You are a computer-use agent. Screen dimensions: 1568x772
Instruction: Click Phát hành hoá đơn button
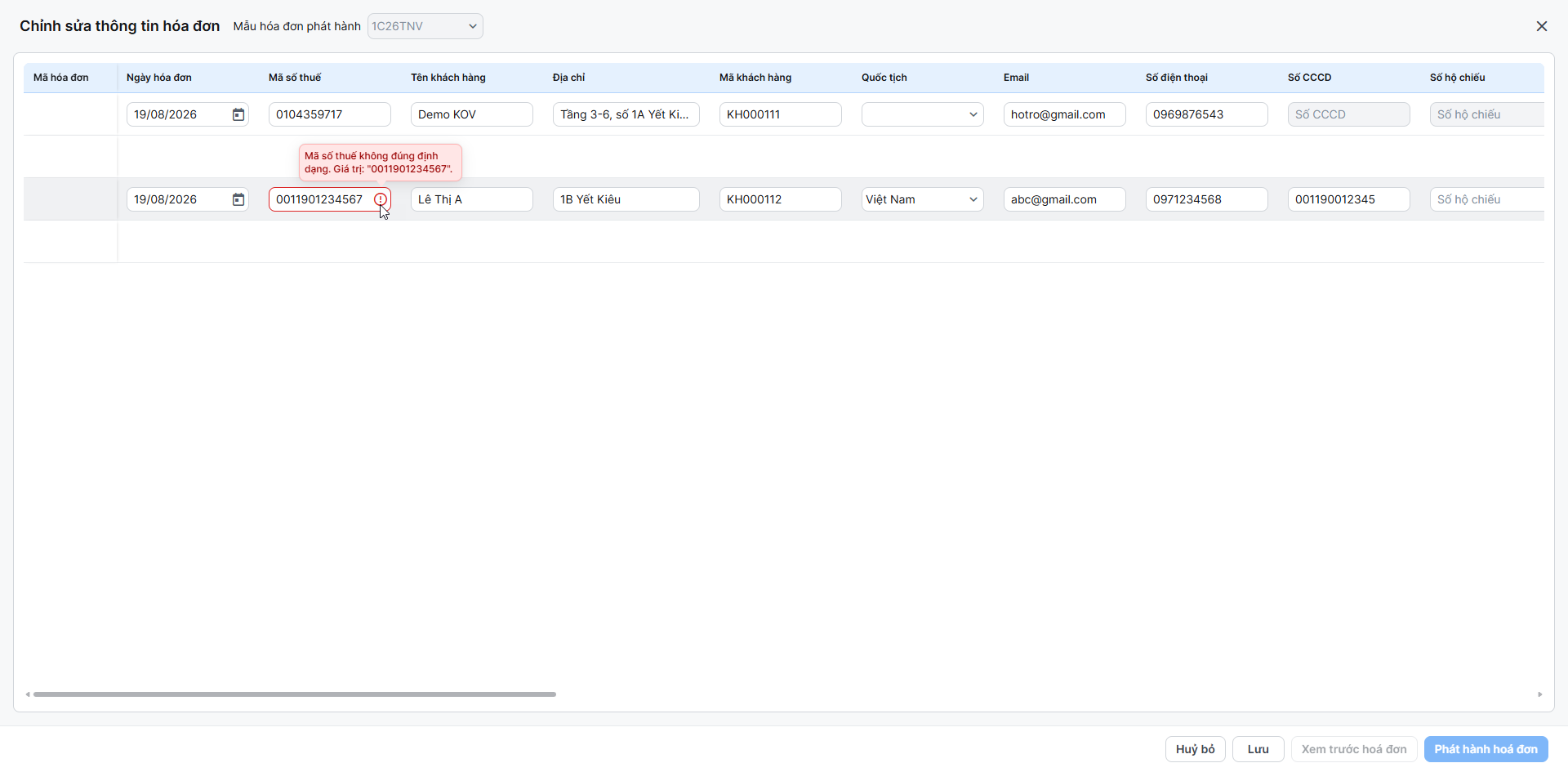(1486, 749)
